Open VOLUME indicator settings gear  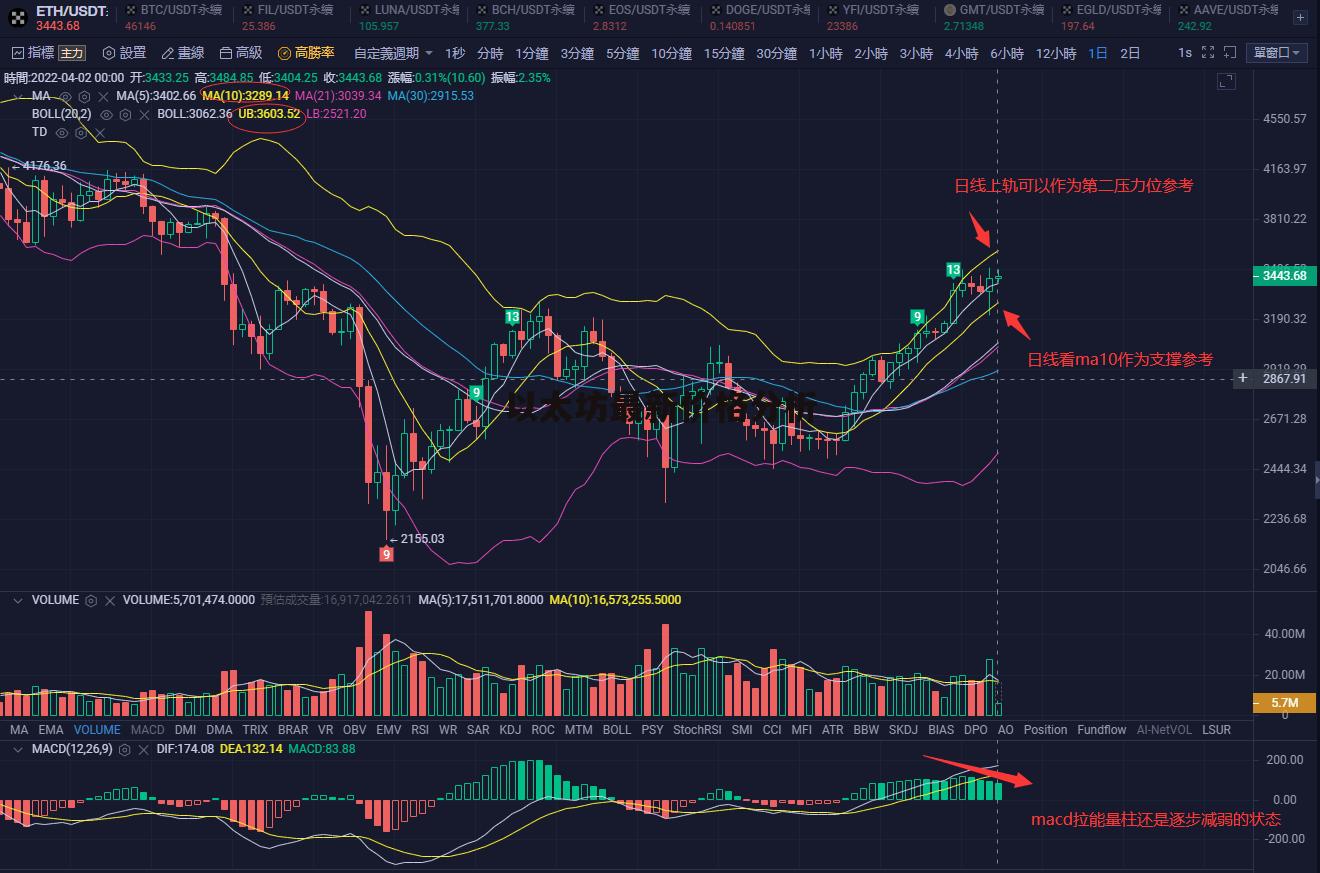(91, 600)
